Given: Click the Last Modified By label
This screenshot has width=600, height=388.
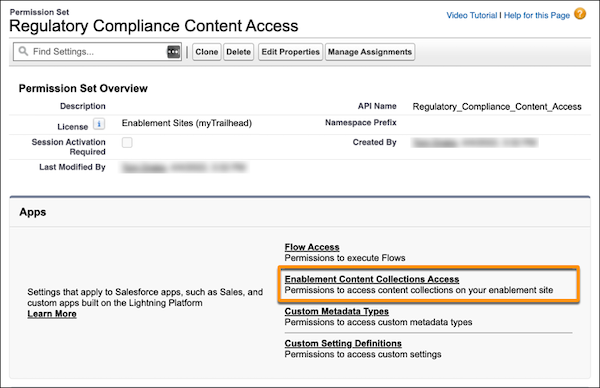Looking at the screenshot, I should pyautogui.click(x=72, y=167).
